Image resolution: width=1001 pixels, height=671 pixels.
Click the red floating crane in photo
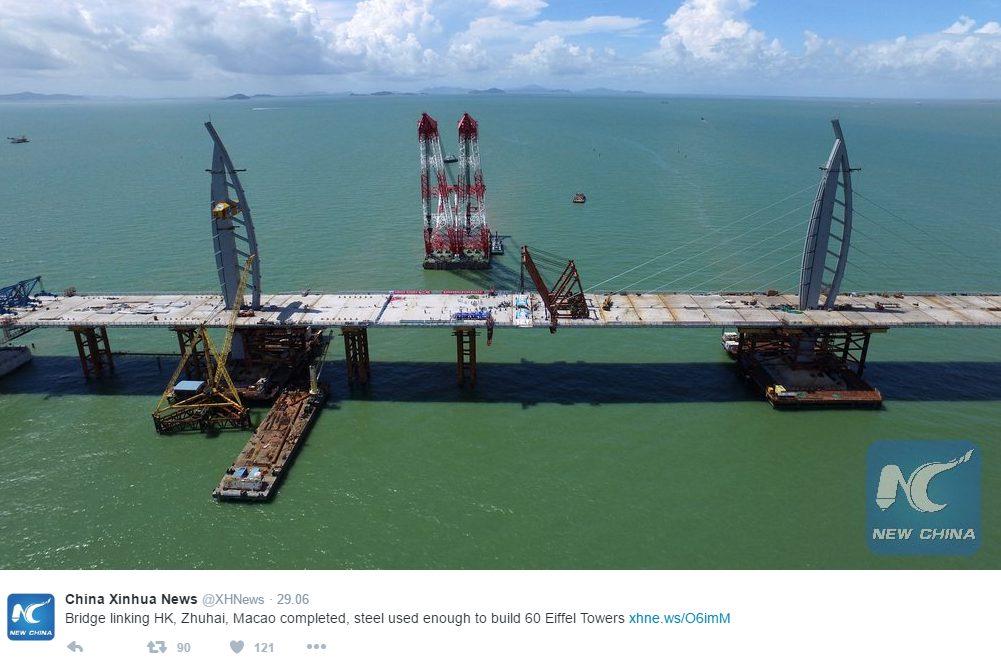[455, 192]
